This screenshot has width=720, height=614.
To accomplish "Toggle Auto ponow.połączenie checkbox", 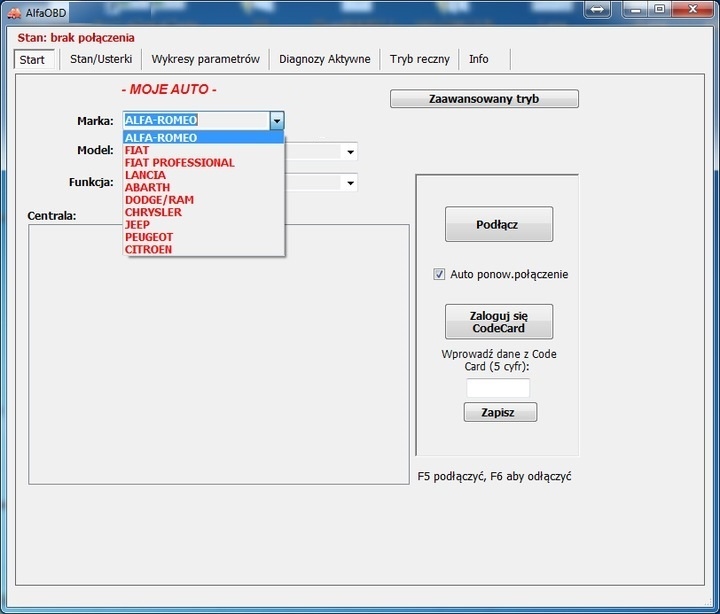I will coord(439,274).
